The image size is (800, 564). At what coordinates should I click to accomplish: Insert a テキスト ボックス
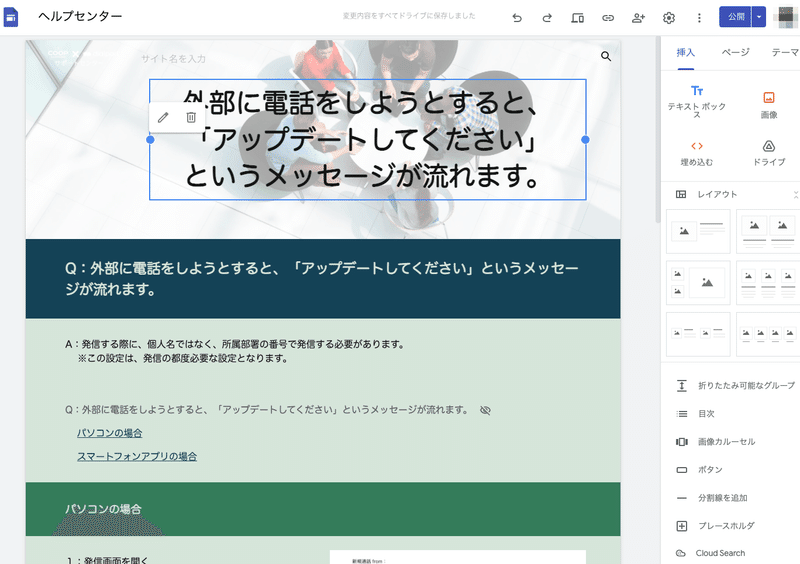(696, 101)
